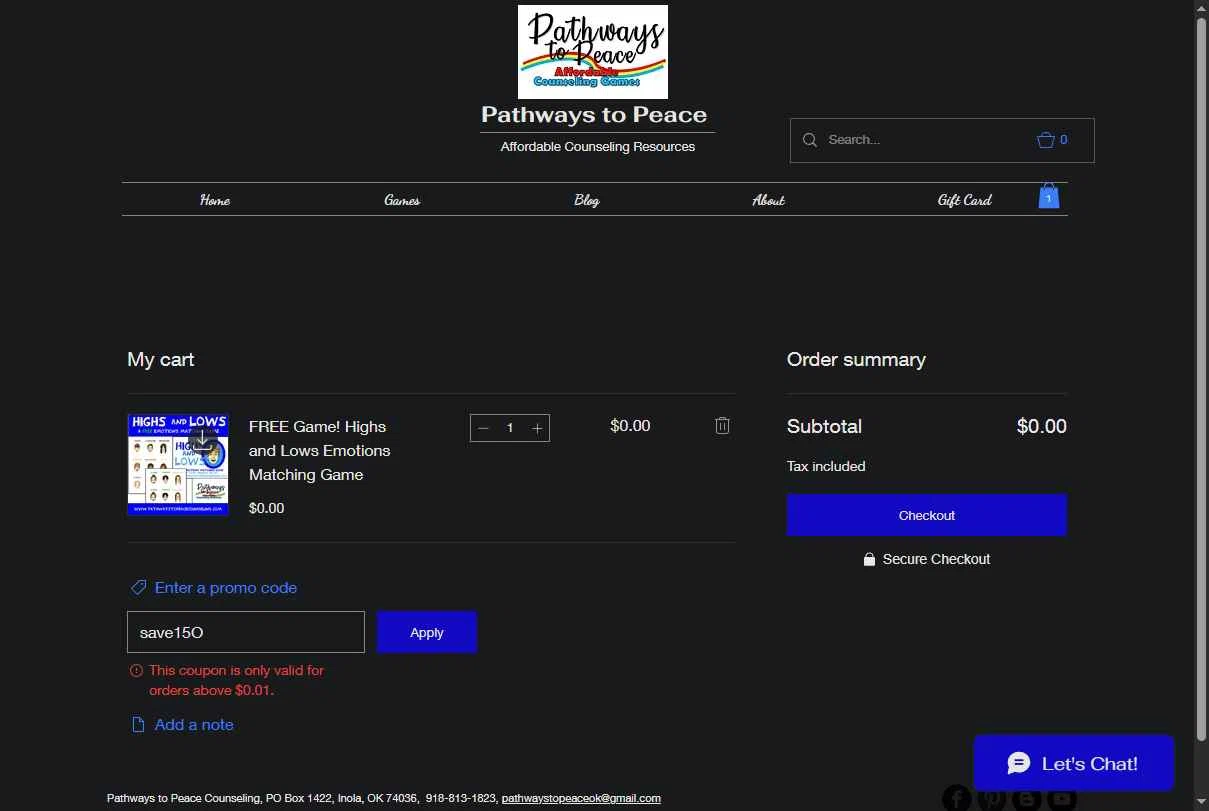
Task: Click the Secure Checkout lock icon
Action: [869, 559]
